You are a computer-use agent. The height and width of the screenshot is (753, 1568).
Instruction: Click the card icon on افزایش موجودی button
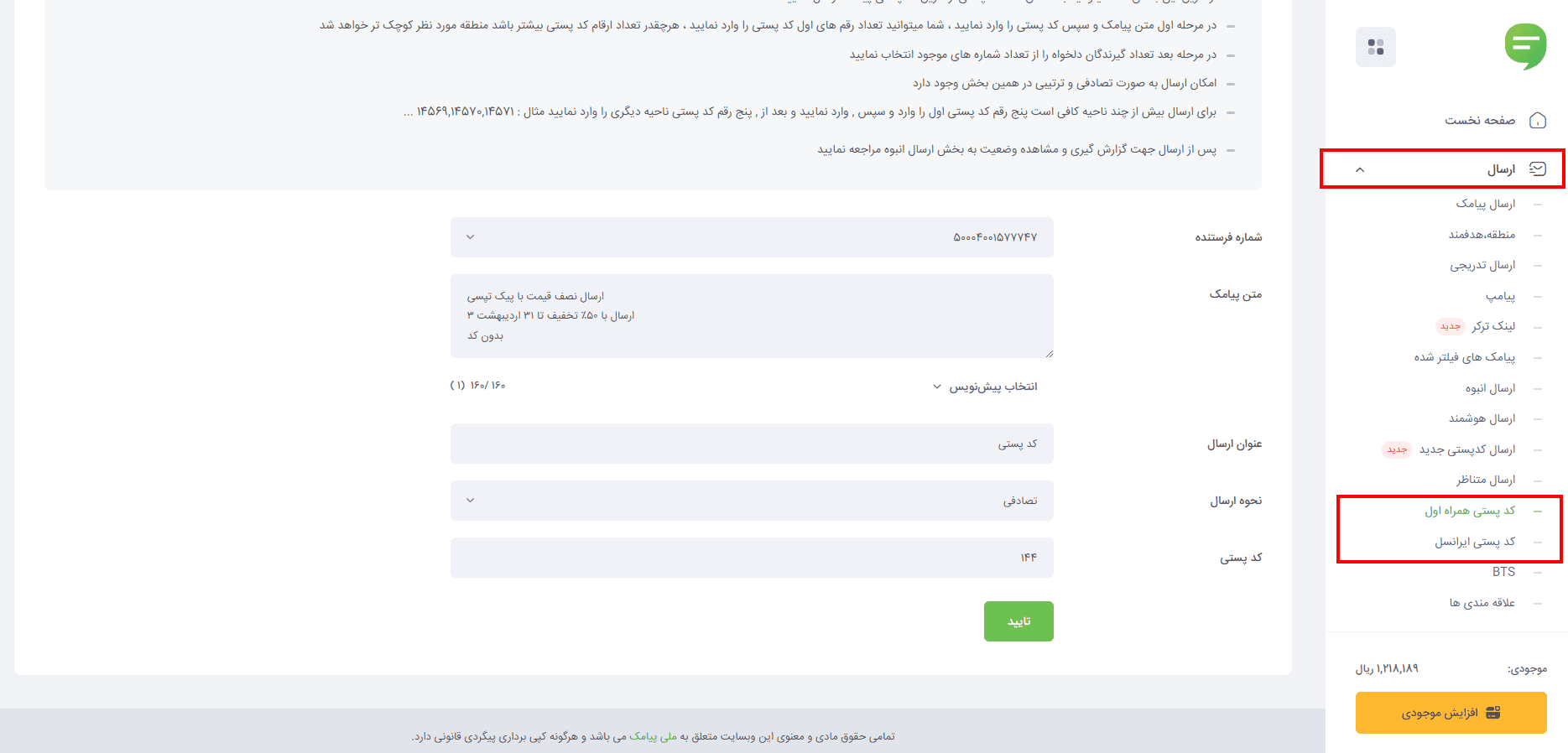coord(1492,713)
